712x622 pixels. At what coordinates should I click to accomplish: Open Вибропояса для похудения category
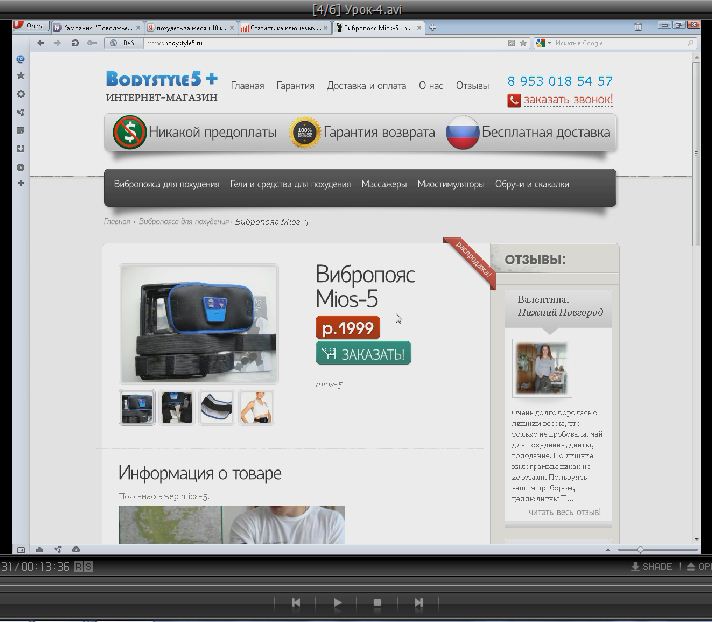167,184
